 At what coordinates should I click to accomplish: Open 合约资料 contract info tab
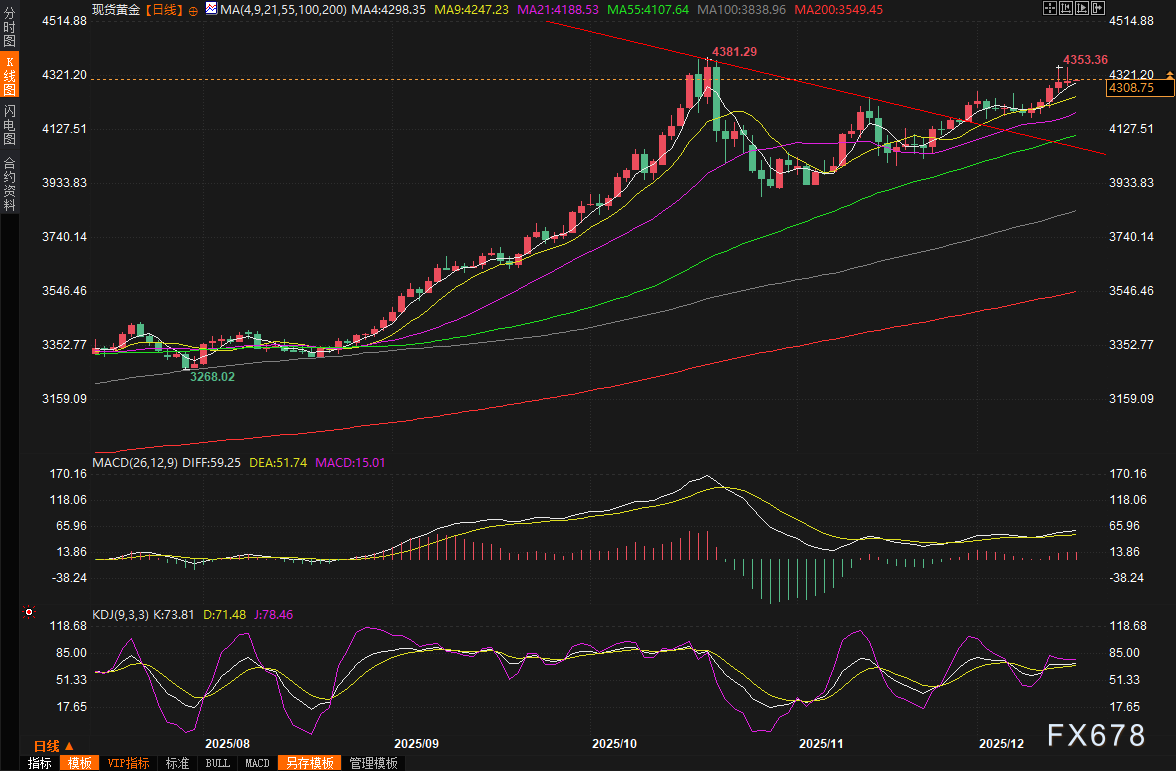pos(9,183)
